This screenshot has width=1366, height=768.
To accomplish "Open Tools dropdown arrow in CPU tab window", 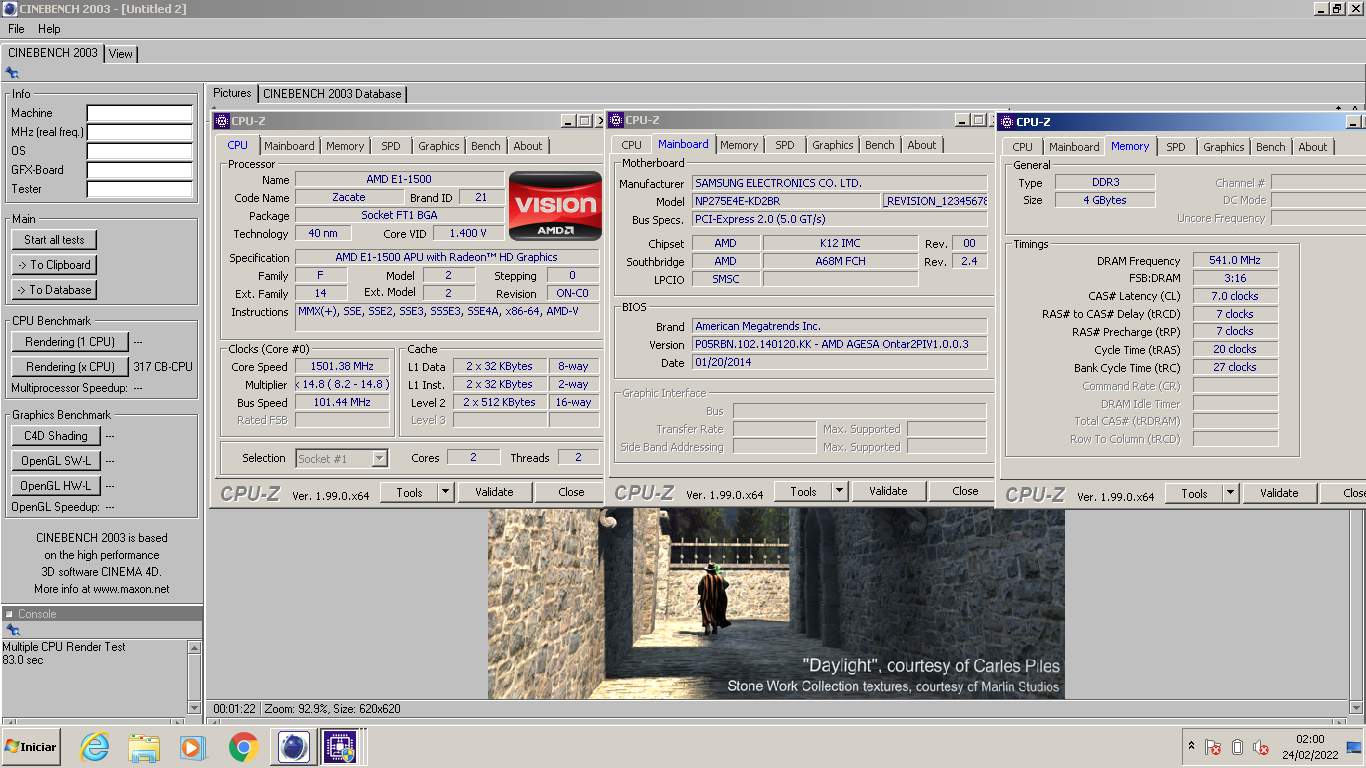I will pyautogui.click(x=444, y=492).
